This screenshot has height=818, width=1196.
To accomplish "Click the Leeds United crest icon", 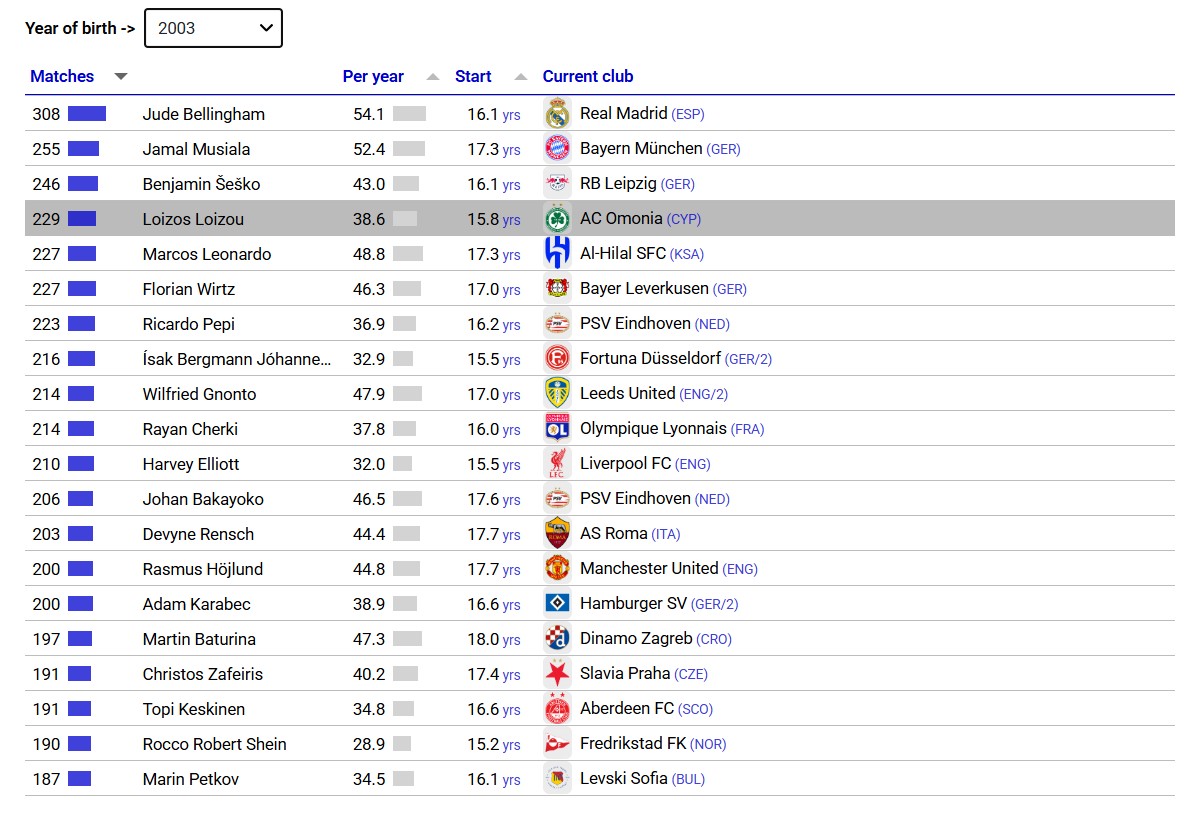I will 558,394.
